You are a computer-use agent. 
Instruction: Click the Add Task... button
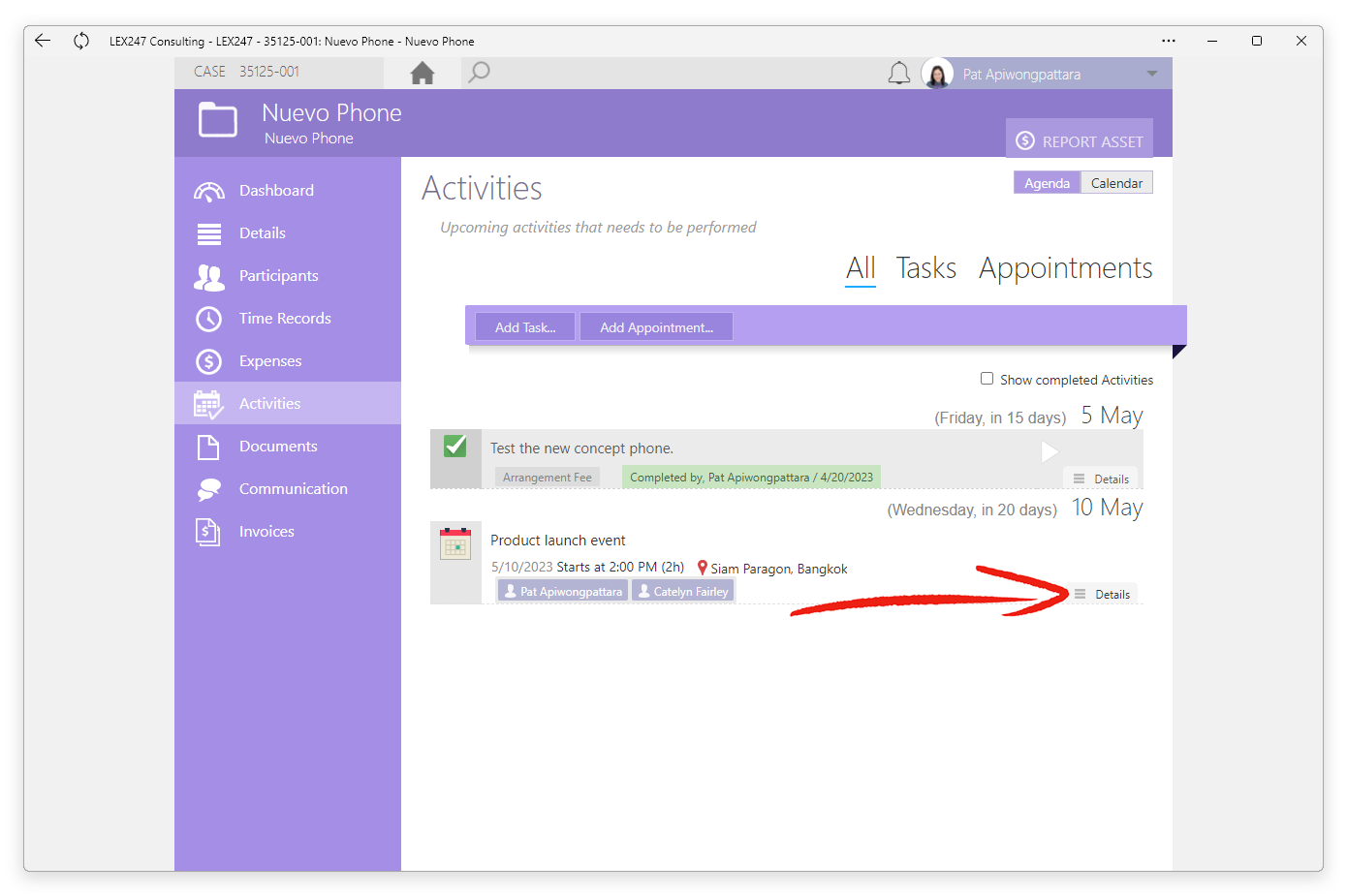pyautogui.click(x=525, y=327)
